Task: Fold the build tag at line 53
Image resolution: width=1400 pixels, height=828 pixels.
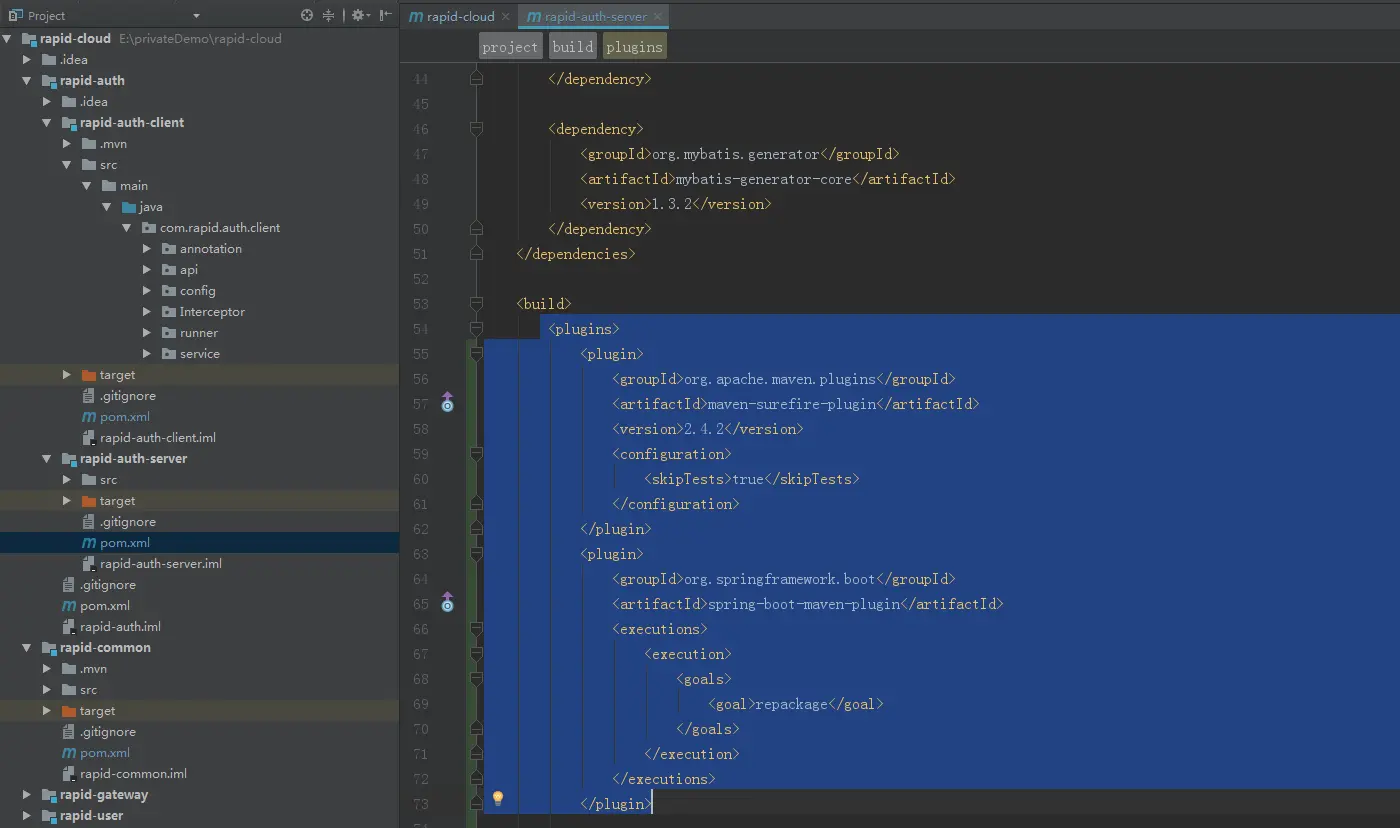Action: (477, 304)
